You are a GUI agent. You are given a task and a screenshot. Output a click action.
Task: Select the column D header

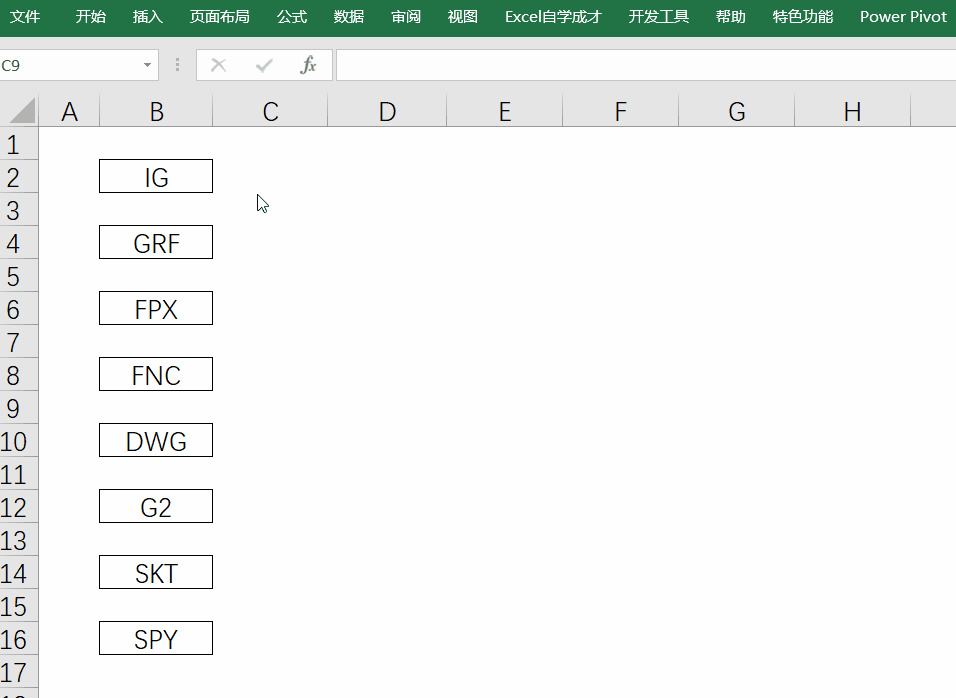click(387, 112)
